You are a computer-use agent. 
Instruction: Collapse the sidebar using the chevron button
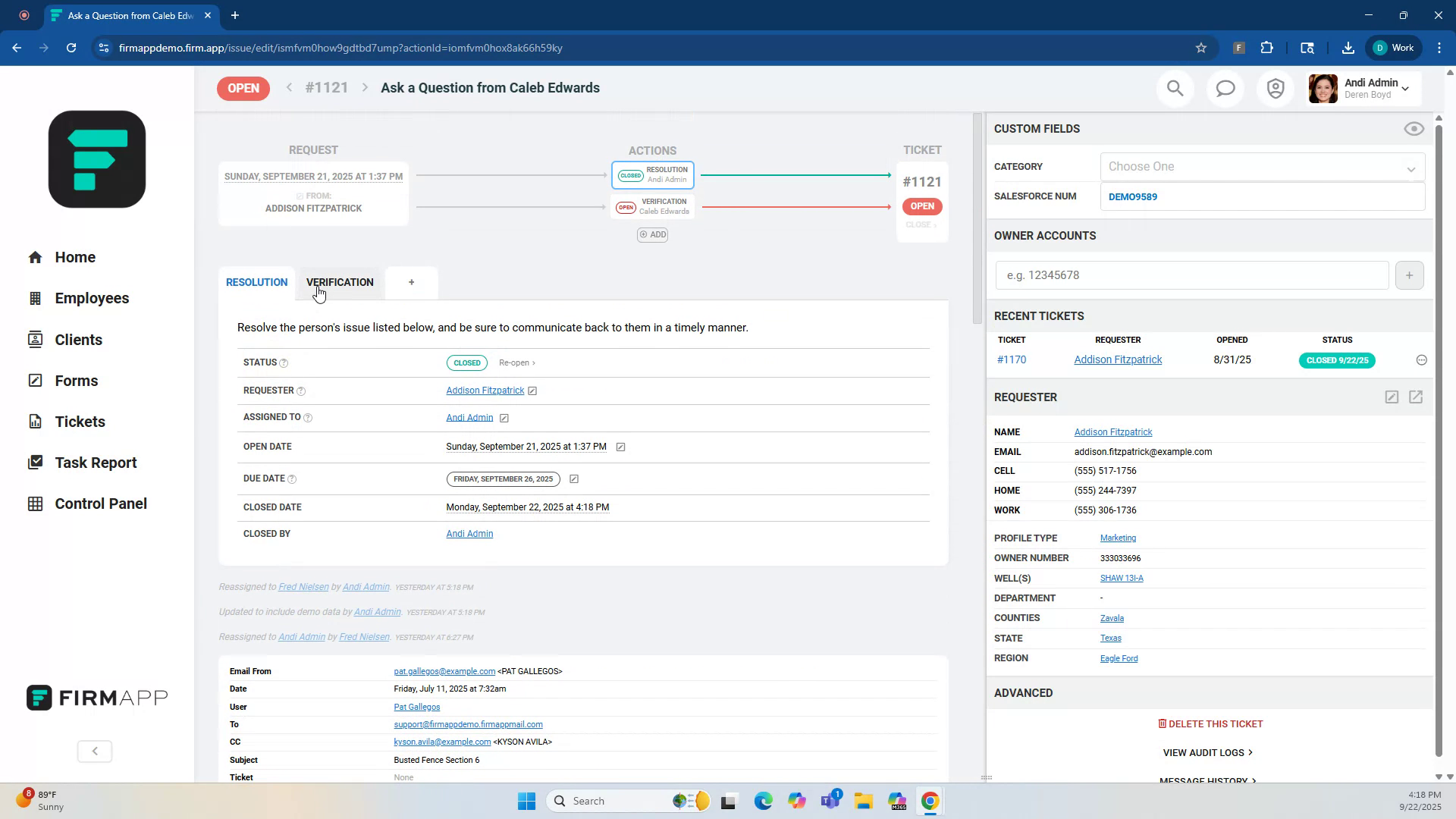[x=94, y=751]
